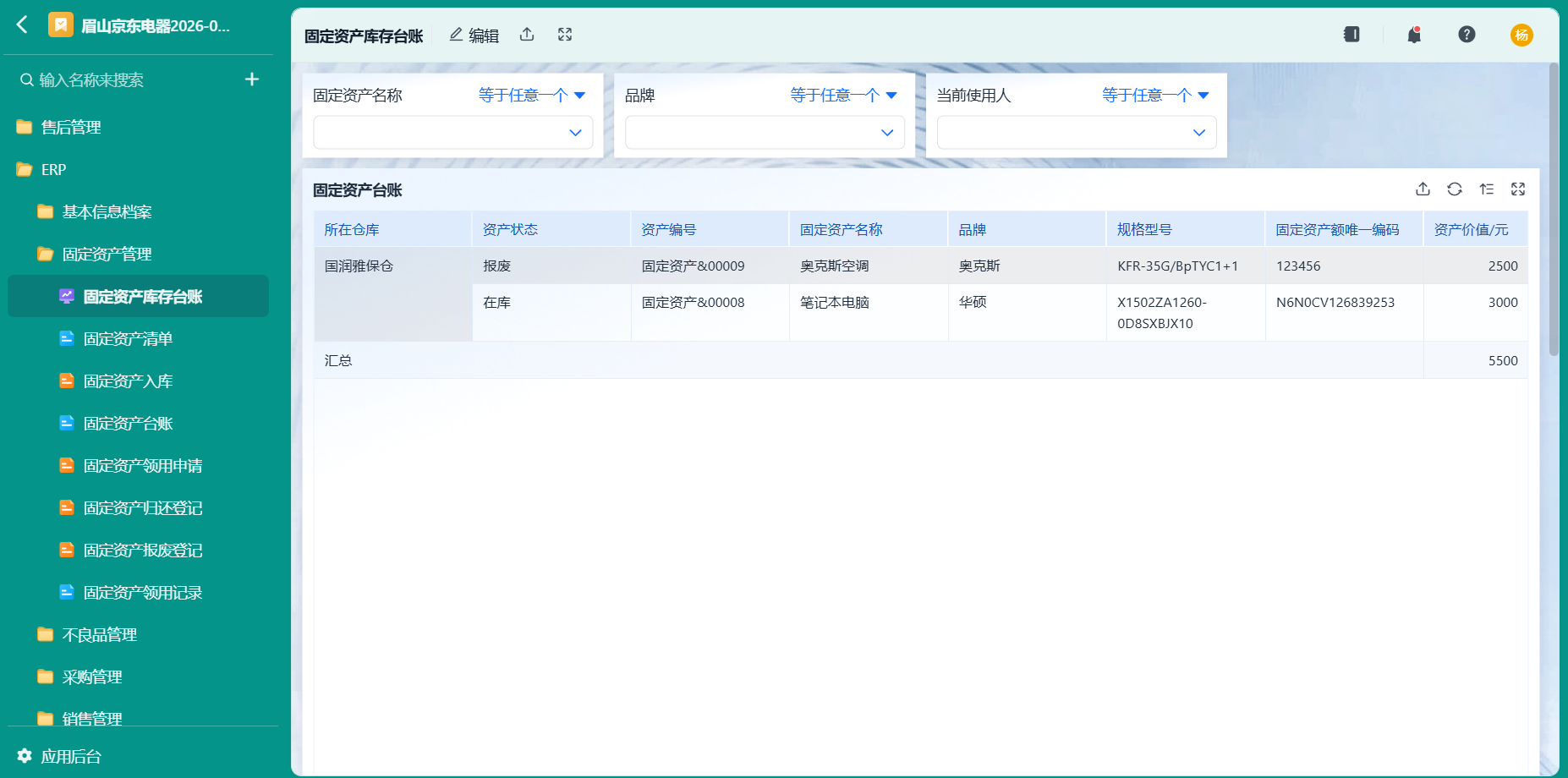Image resolution: width=1568 pixels, height=778 pixels.
Task: Open the notebook icon in top bar
Action: pos(1351,35)
